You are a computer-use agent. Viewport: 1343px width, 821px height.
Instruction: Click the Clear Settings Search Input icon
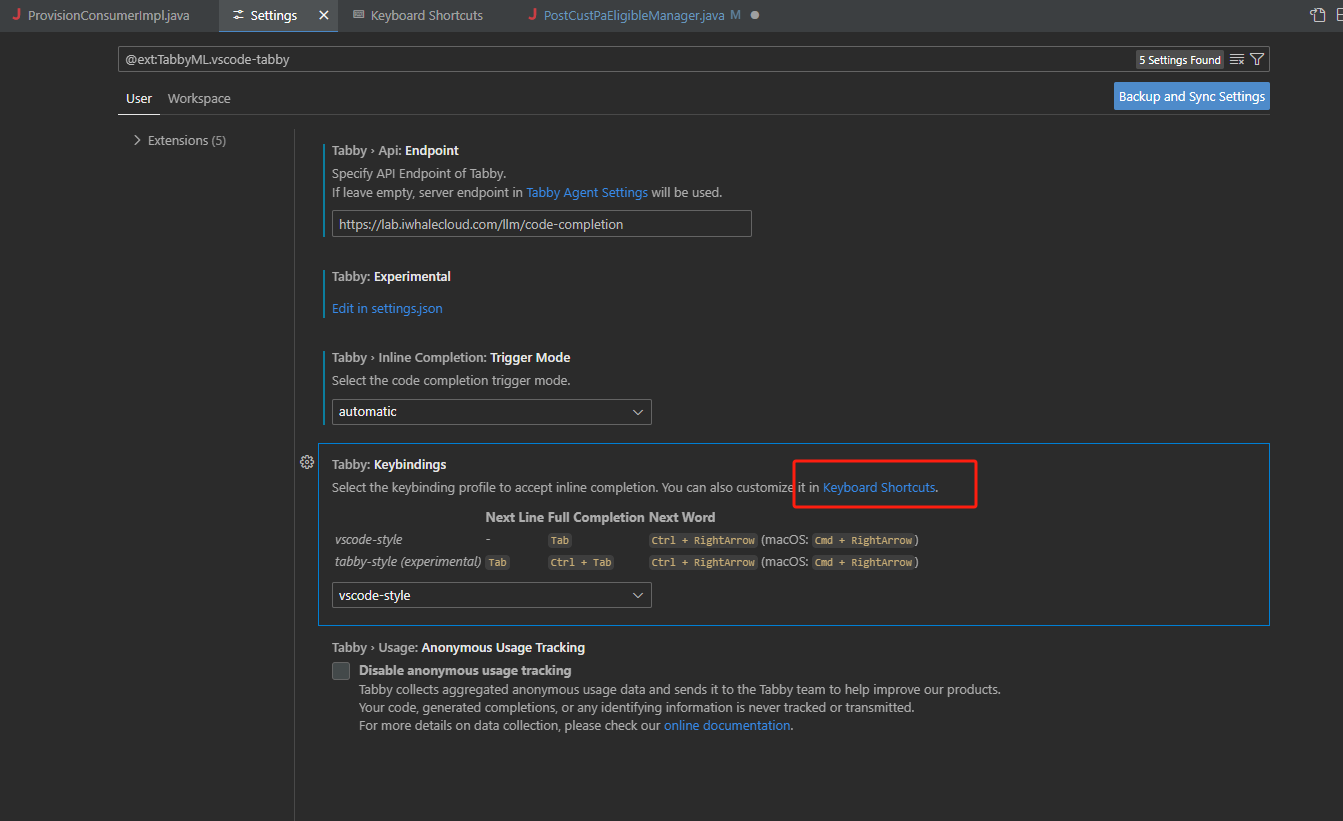[x=1237, y=60]
